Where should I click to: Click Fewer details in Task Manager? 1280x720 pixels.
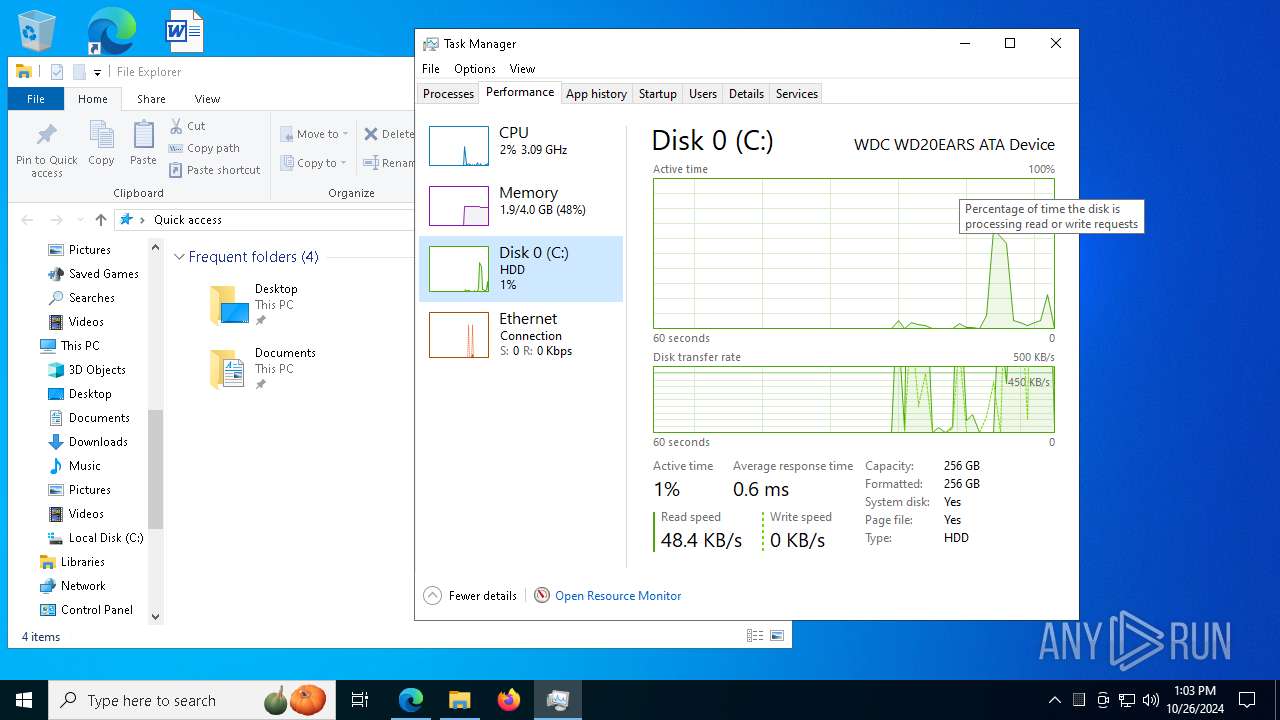[470, 596]
